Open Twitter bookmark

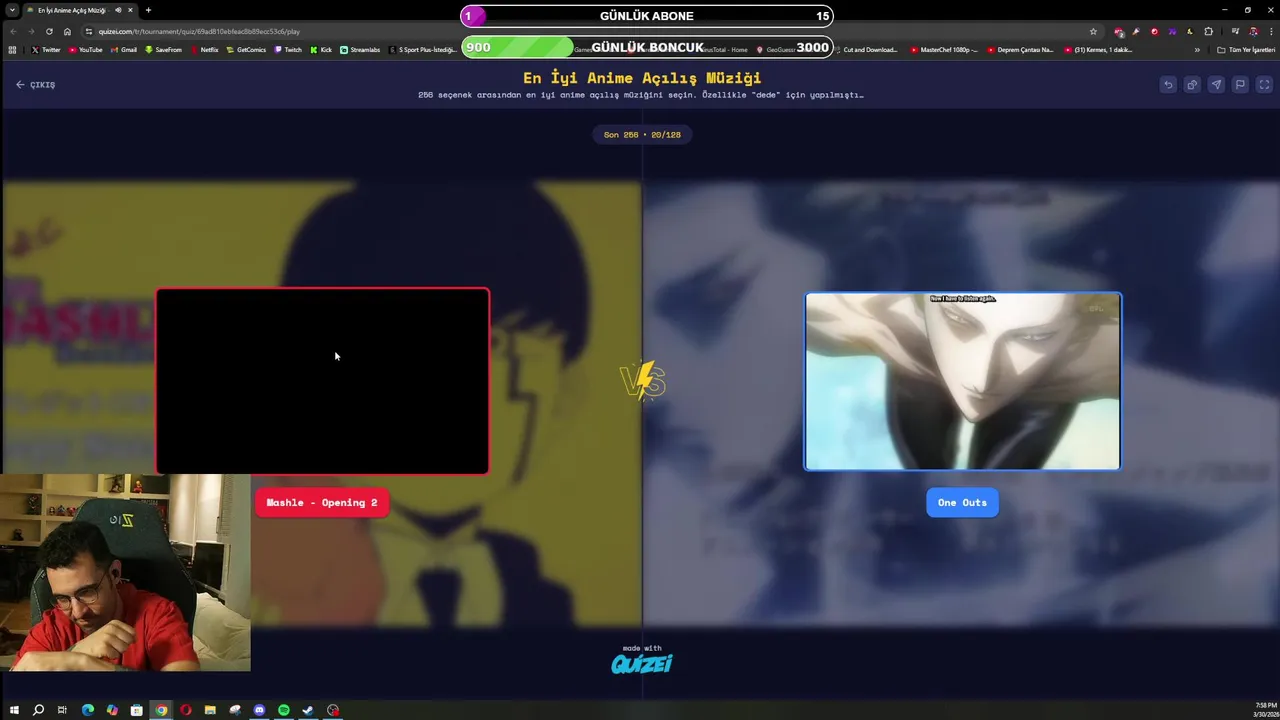pos(46,49)
